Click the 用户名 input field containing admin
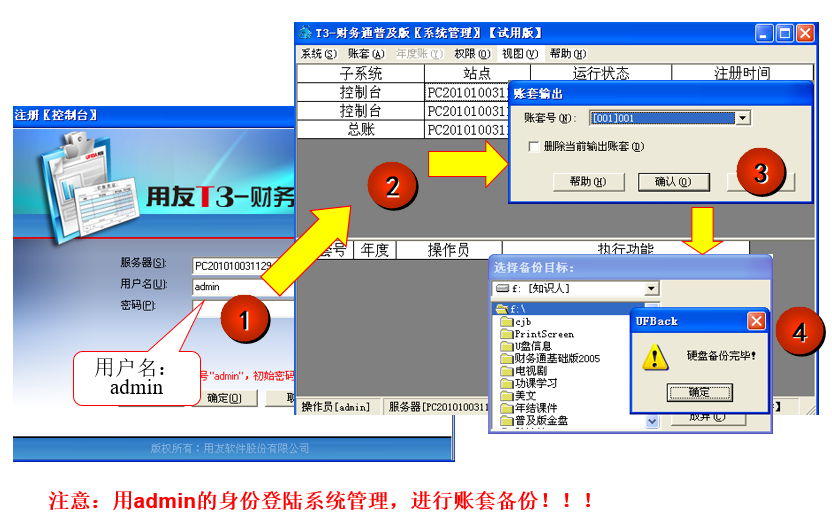This screenshot has height=512, width=832. pyautogui.click(x=240, y=286)
